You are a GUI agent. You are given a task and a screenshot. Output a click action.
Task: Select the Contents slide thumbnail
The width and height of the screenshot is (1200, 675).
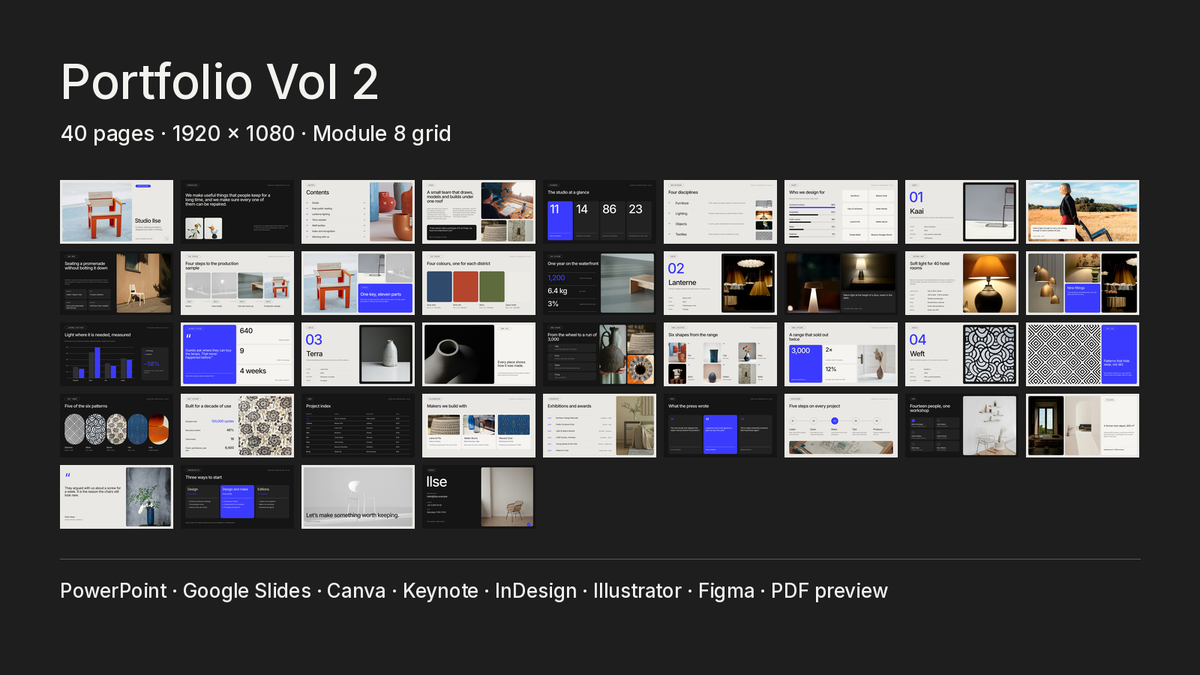click(x=358, y=212)
